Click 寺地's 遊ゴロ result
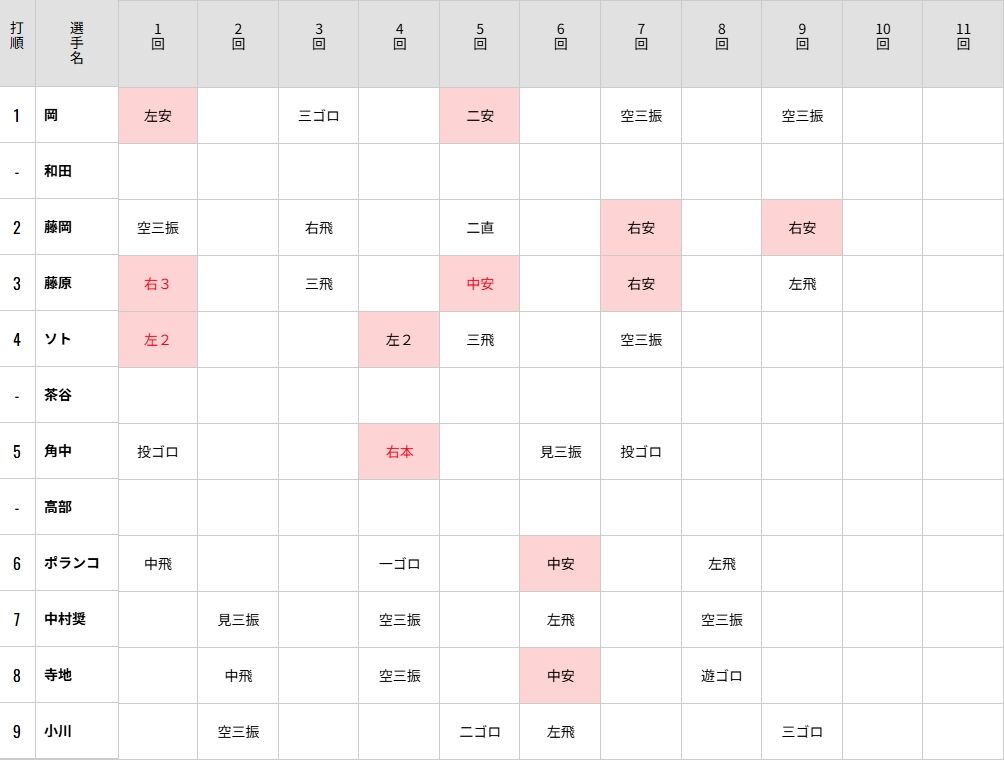The image size is (1004, 760). click(x=722, y=675)
